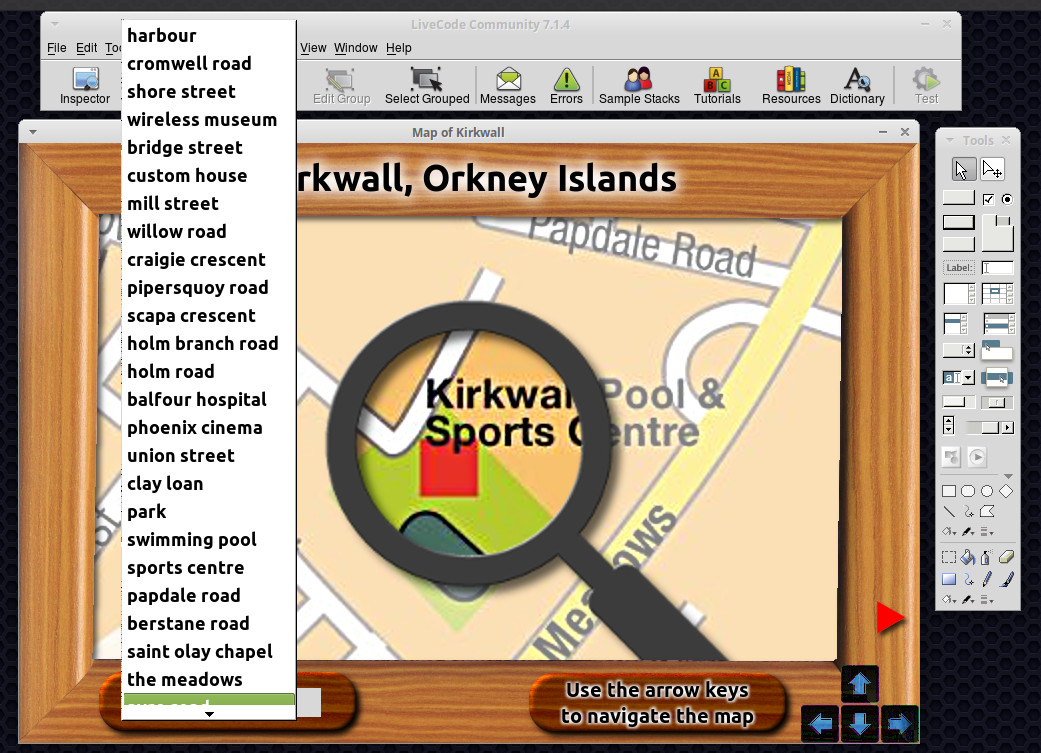Open the Dictionary
The image size is (1041, 753).
(x=857, y=85)
